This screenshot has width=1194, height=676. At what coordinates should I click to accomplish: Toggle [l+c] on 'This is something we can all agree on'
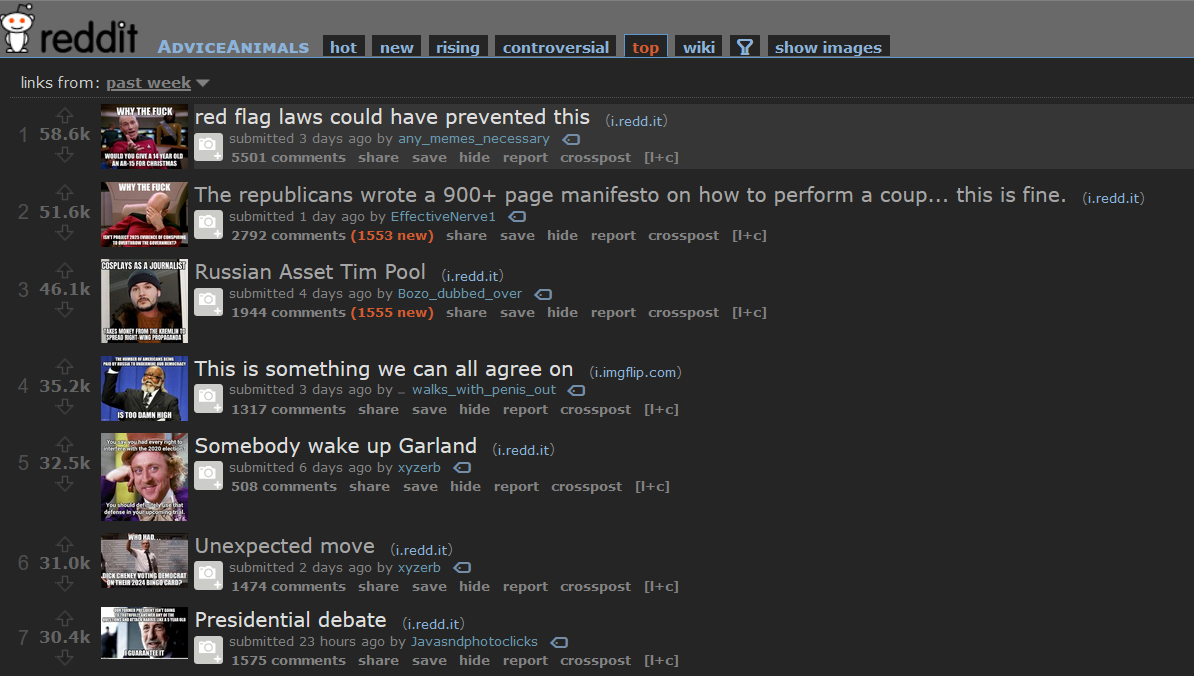661,410
